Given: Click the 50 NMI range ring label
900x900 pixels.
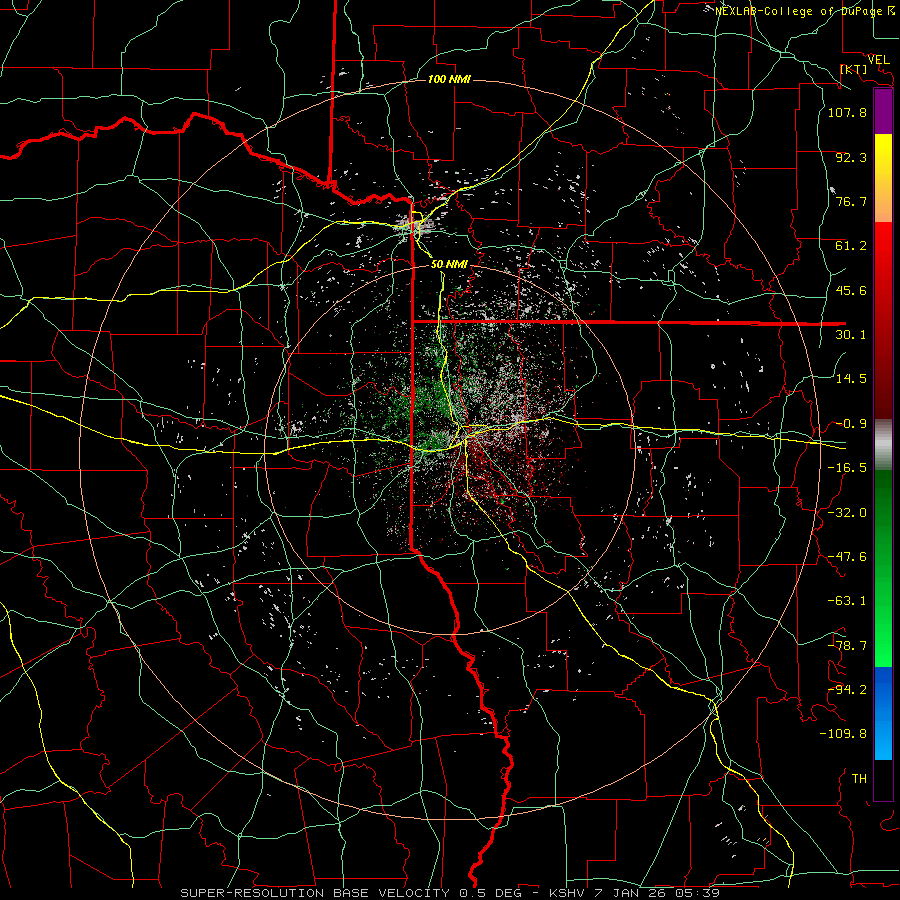Looking at the screenshot, I should coord(449,264).
